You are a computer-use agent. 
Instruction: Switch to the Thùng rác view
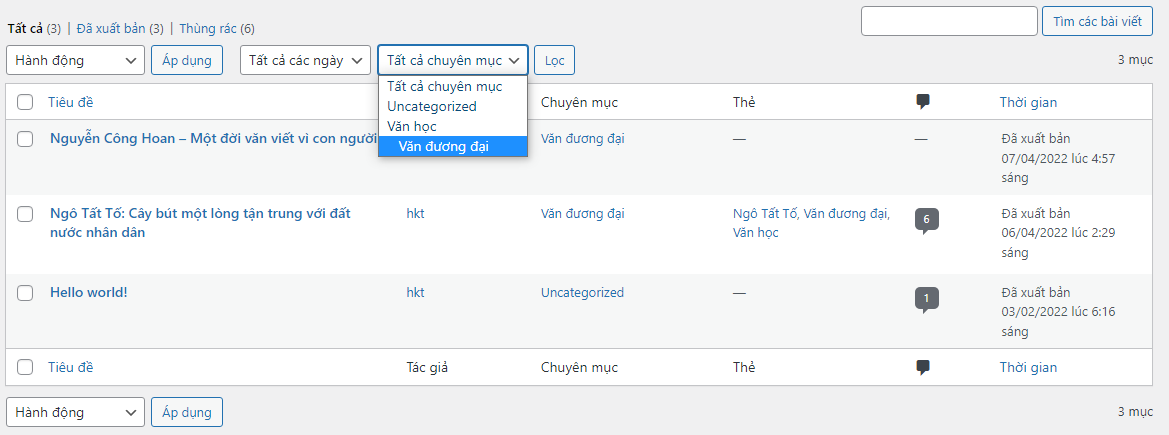216,28
